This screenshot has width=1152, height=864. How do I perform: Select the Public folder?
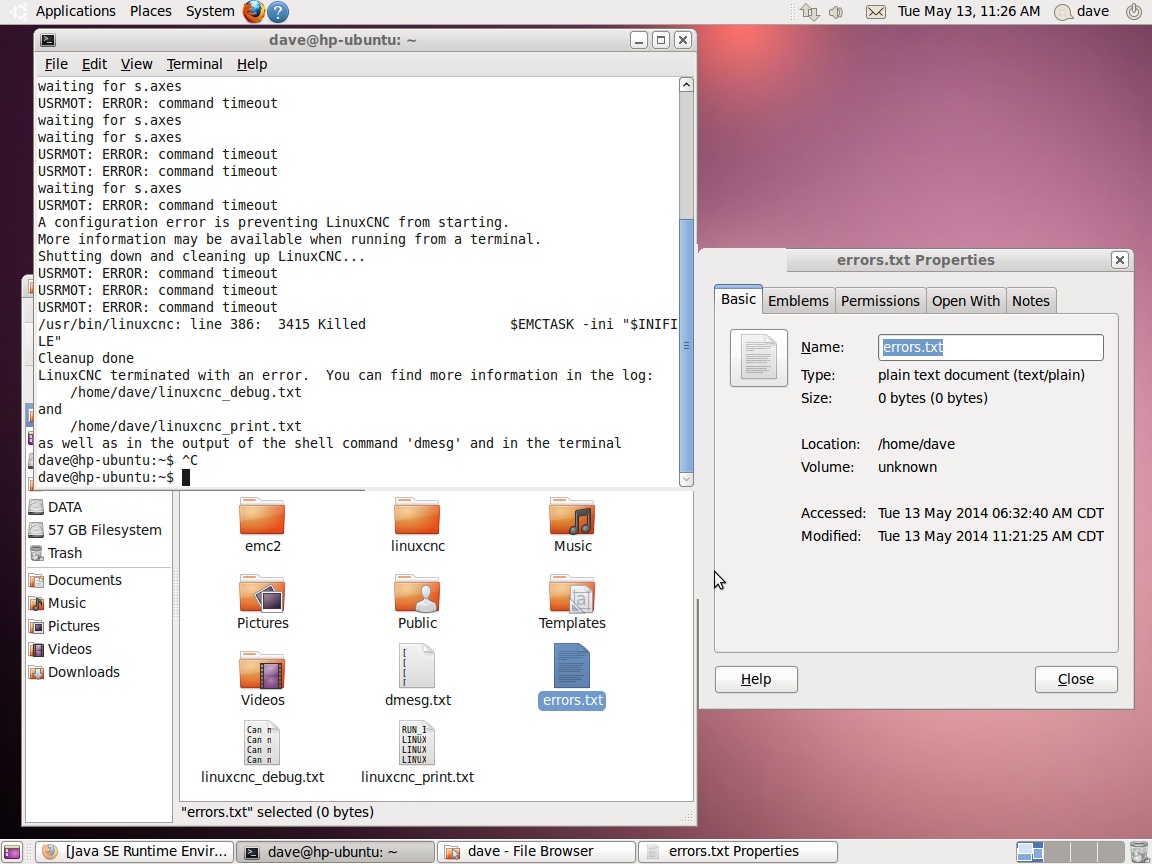[x=417, y=602]
